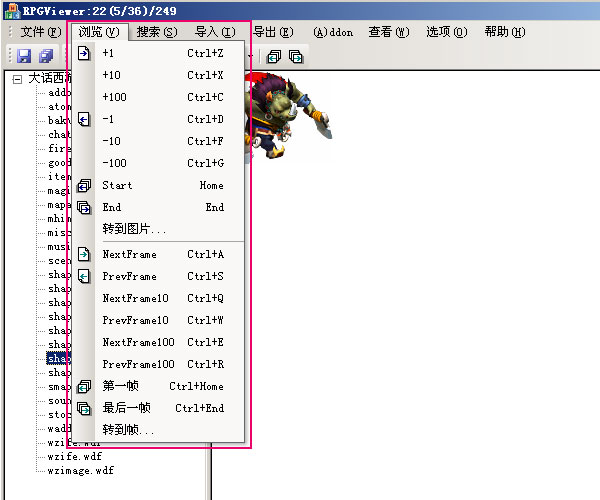Select the wad tree item
The image size is (600, 500).
point(59,428)
